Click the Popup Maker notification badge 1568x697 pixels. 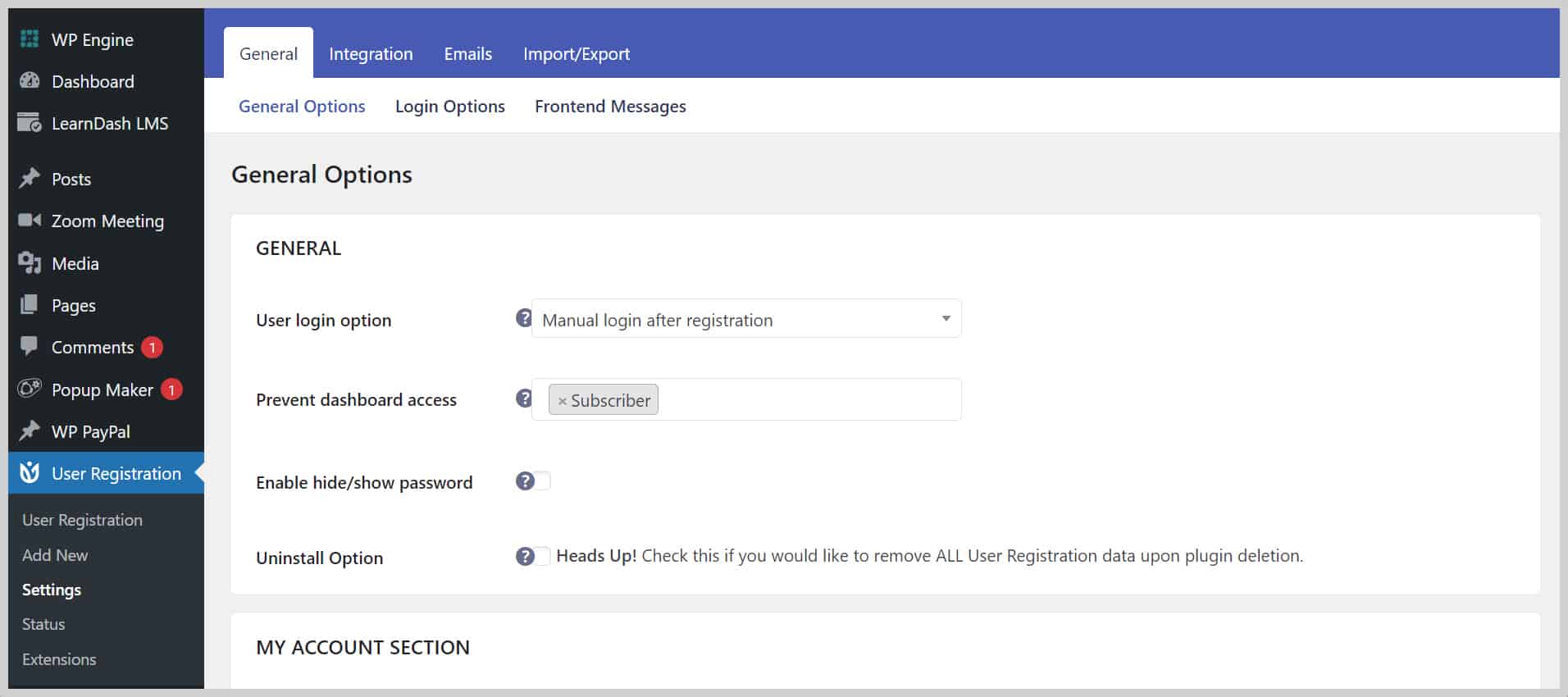click(171, 389)
